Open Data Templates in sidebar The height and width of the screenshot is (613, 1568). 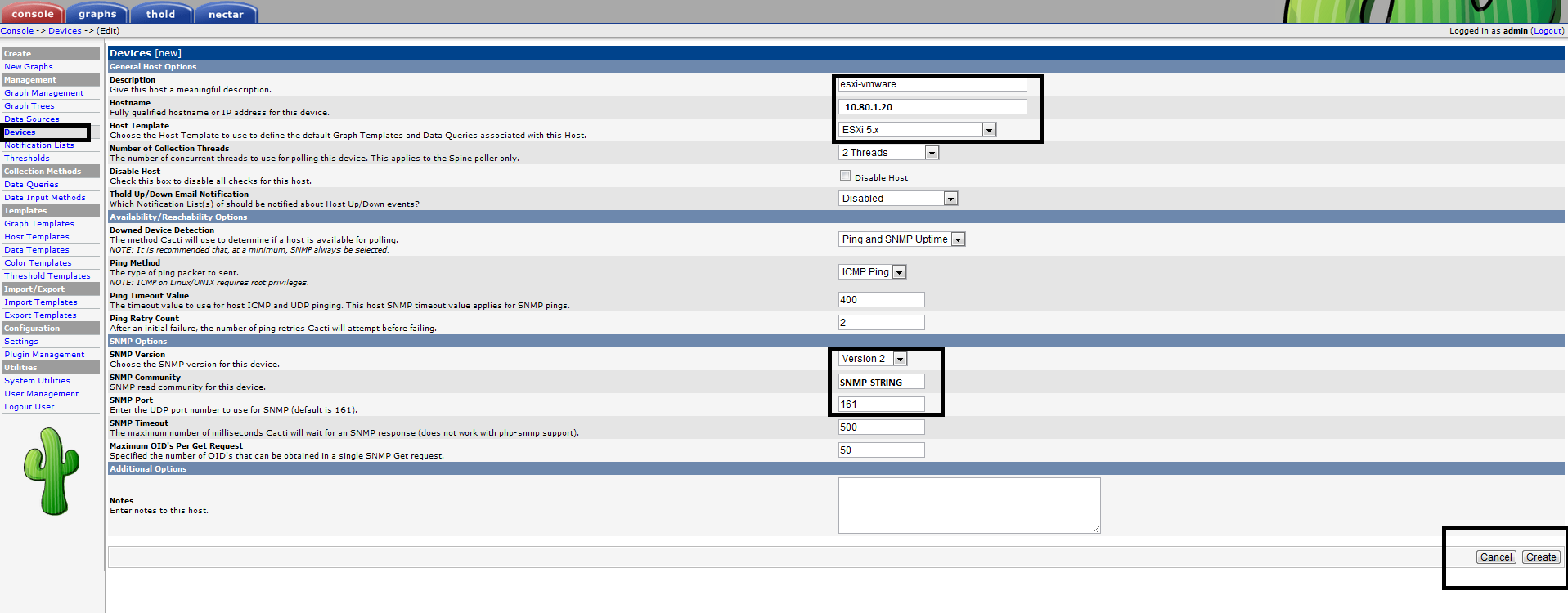pyautogui.click(x=37, y=250)
